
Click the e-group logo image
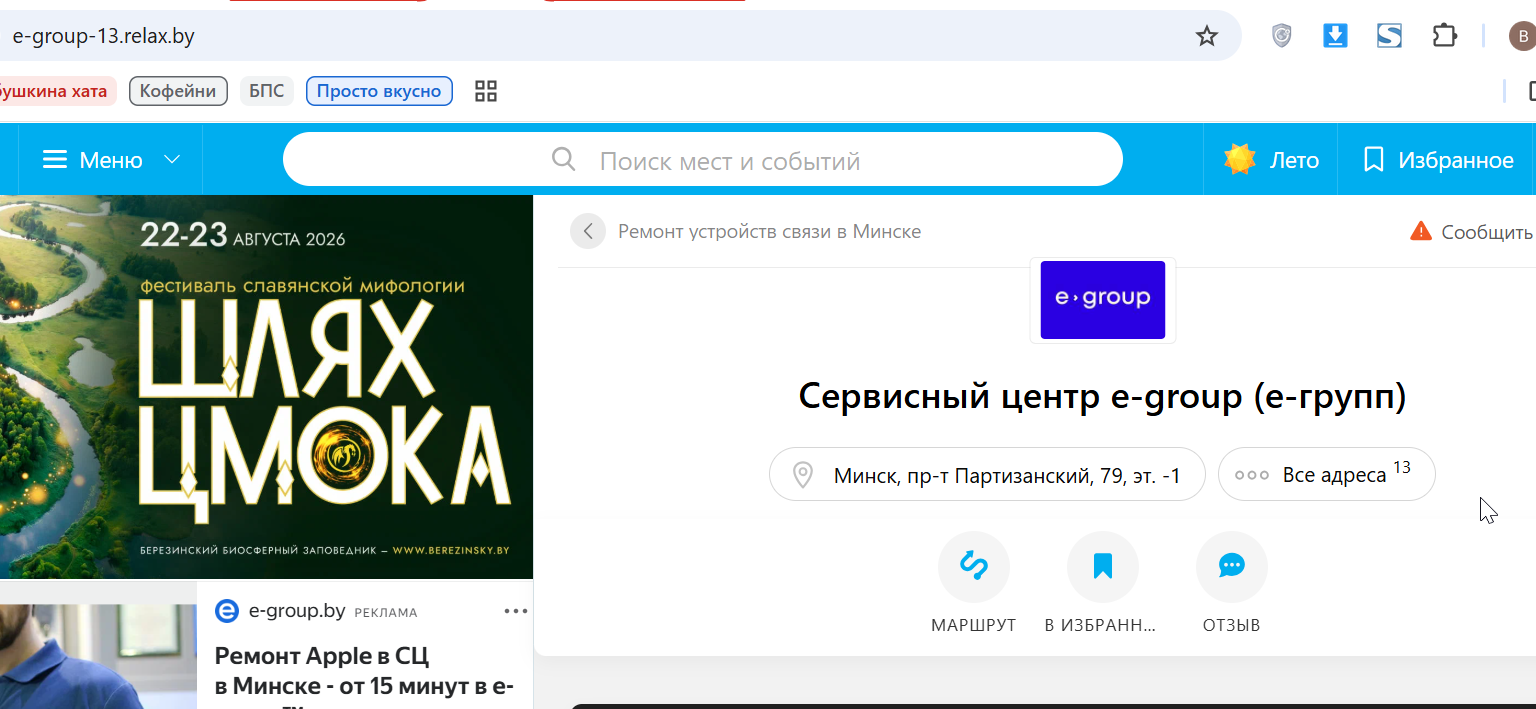coord(1103,300)
